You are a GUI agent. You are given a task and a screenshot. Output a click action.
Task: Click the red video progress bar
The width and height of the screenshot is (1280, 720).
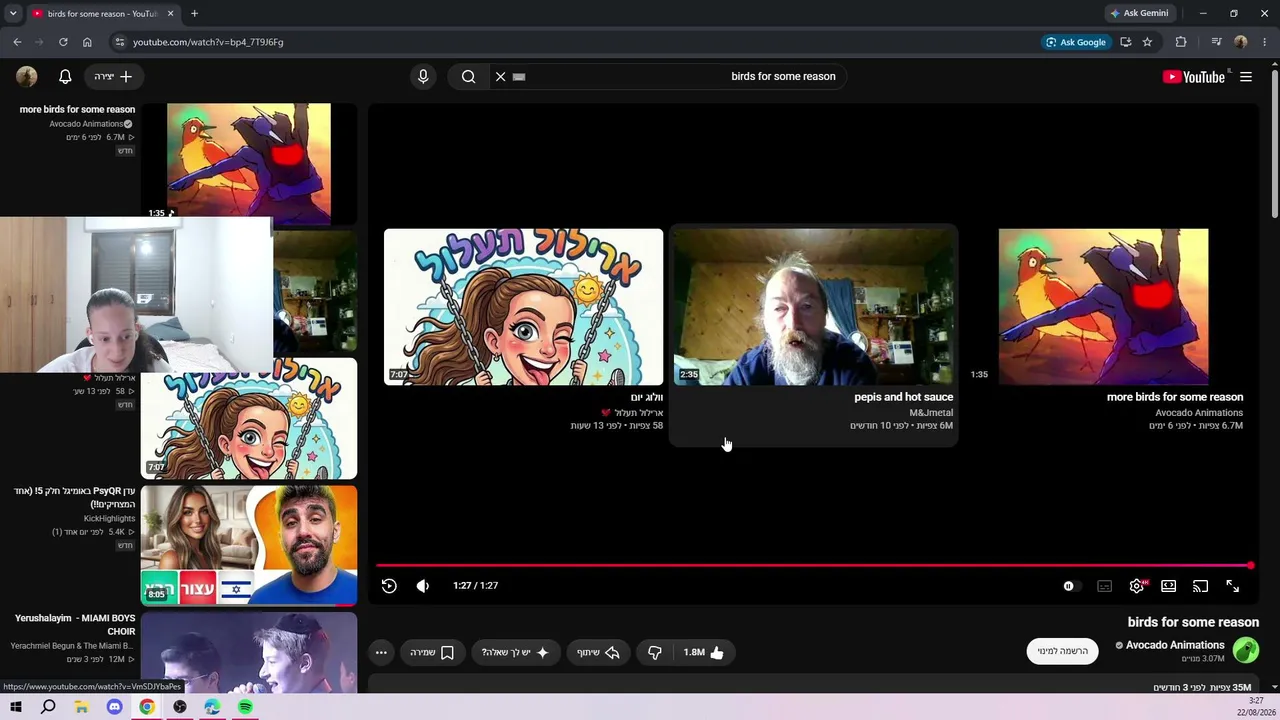pyautogui.click(x=814, y=566)
